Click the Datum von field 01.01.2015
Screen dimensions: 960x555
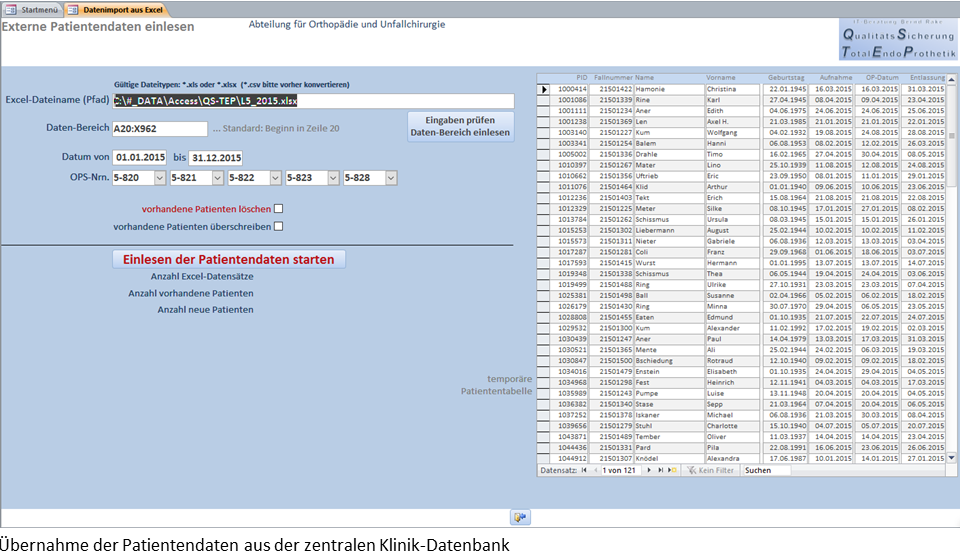pyautogui.click(x=140, y=157)
